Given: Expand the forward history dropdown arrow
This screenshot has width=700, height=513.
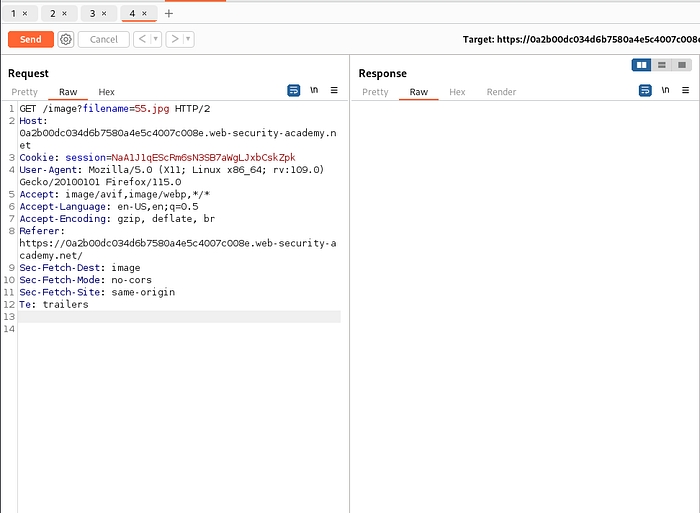Looking at the screenshot, I should click(x=188, y=39).
